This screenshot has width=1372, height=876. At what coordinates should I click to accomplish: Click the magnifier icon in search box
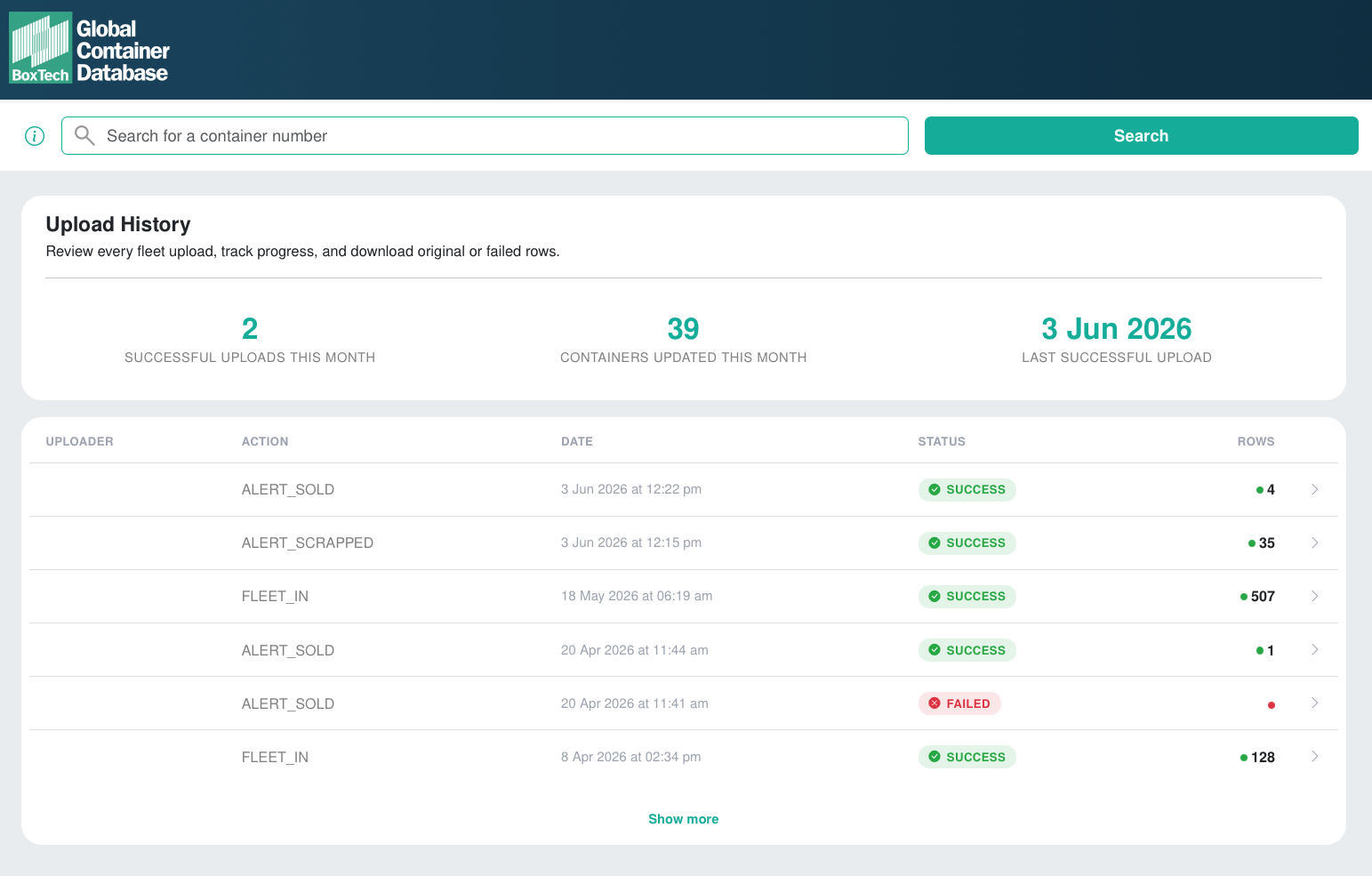click(x=84, y=135)
